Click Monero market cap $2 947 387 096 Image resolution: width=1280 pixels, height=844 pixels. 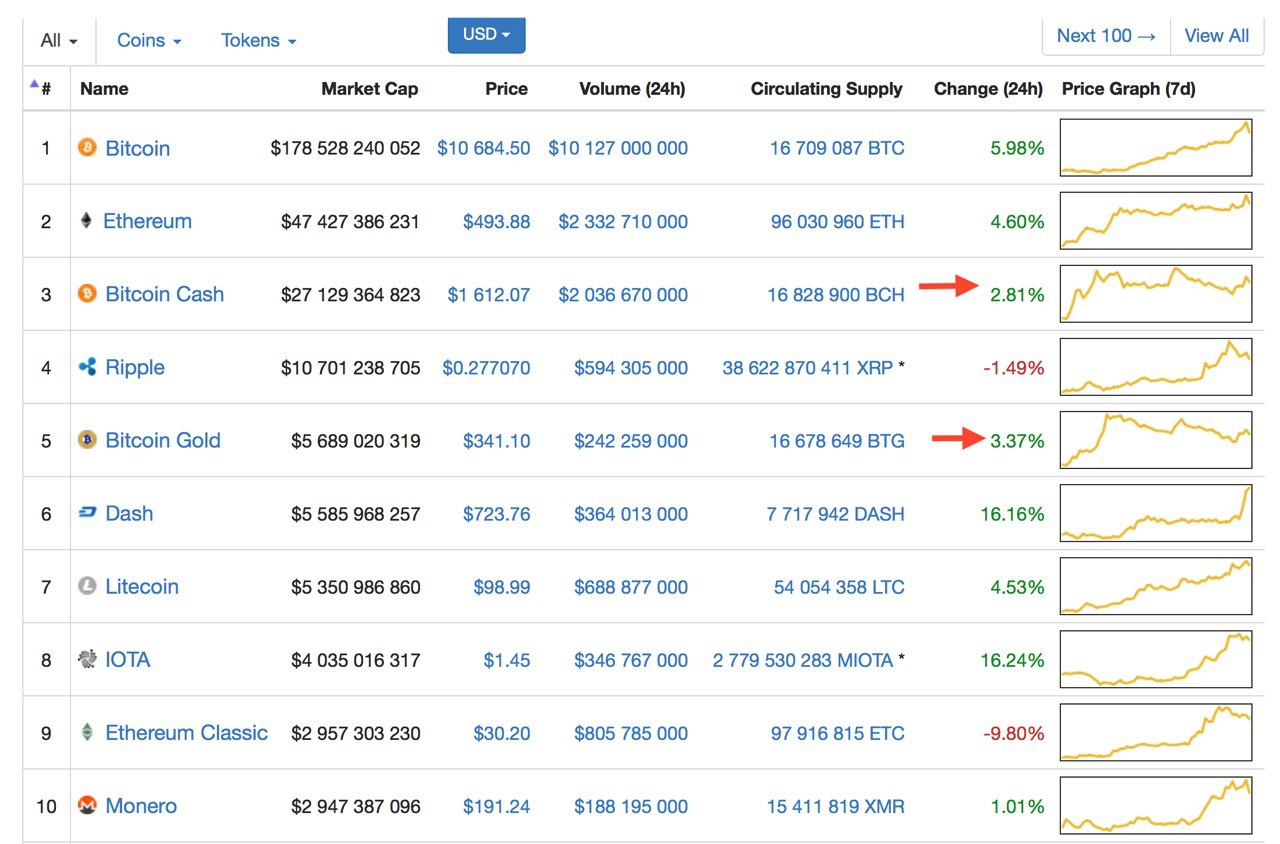click(356, 805)
